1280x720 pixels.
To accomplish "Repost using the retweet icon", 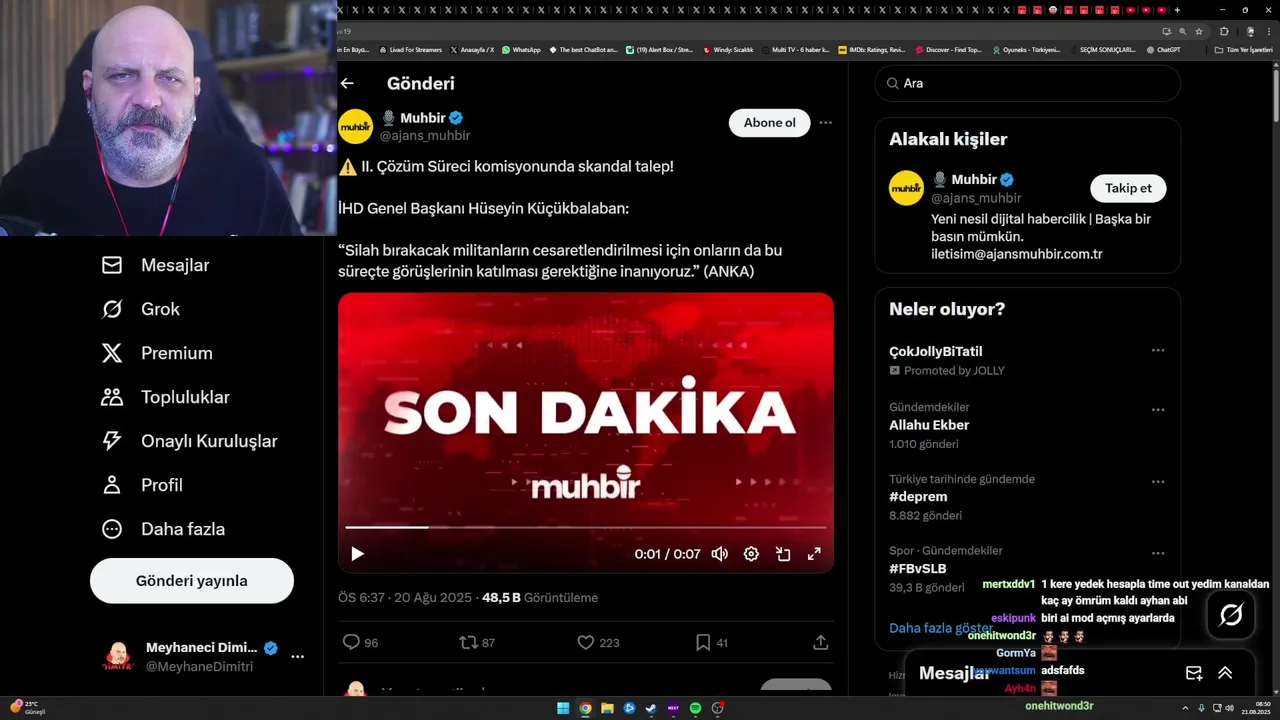I will [468, 642].
